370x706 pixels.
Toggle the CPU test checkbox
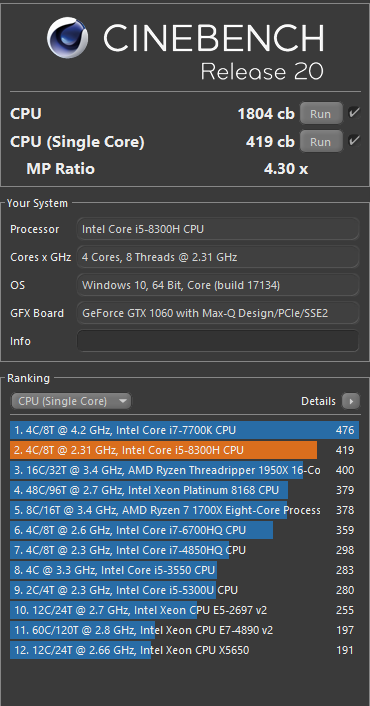pyautogui.click(x=354, y=113)
